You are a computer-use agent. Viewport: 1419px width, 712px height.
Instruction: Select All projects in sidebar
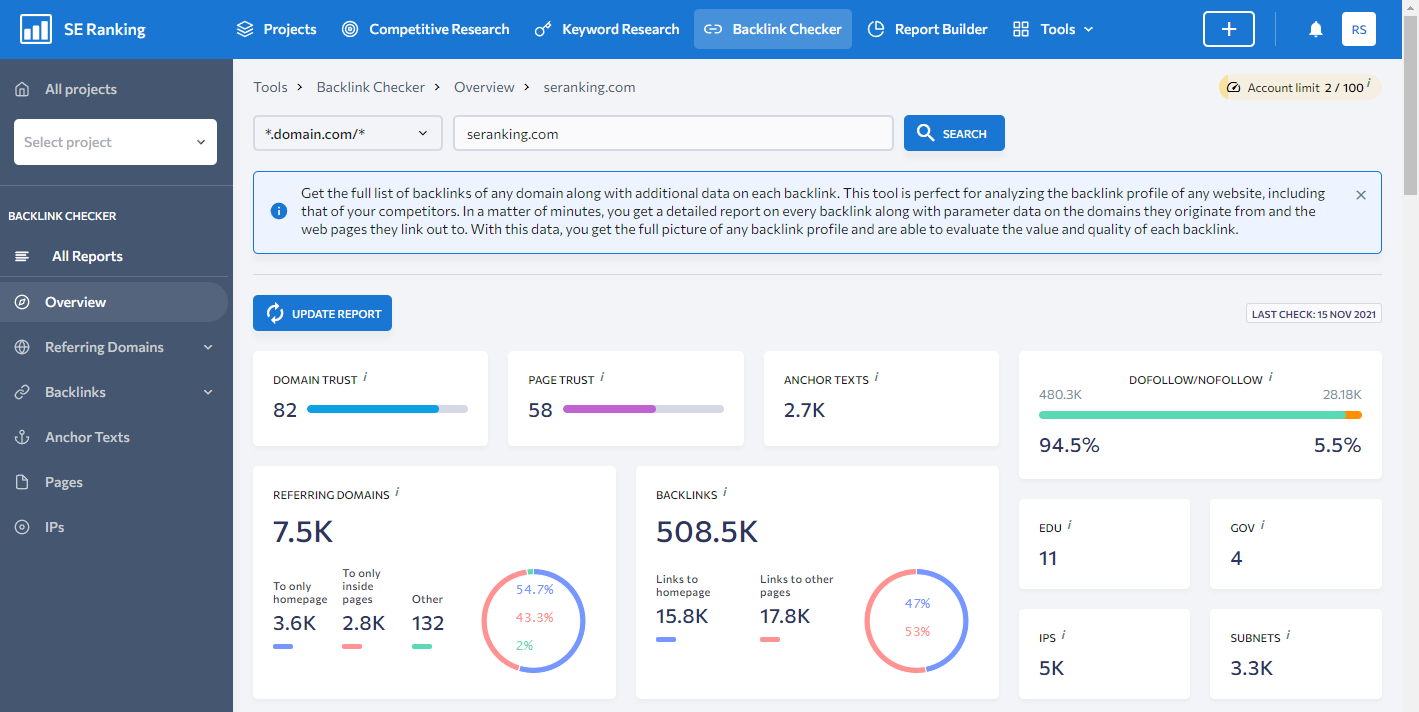tap(81, 89)
